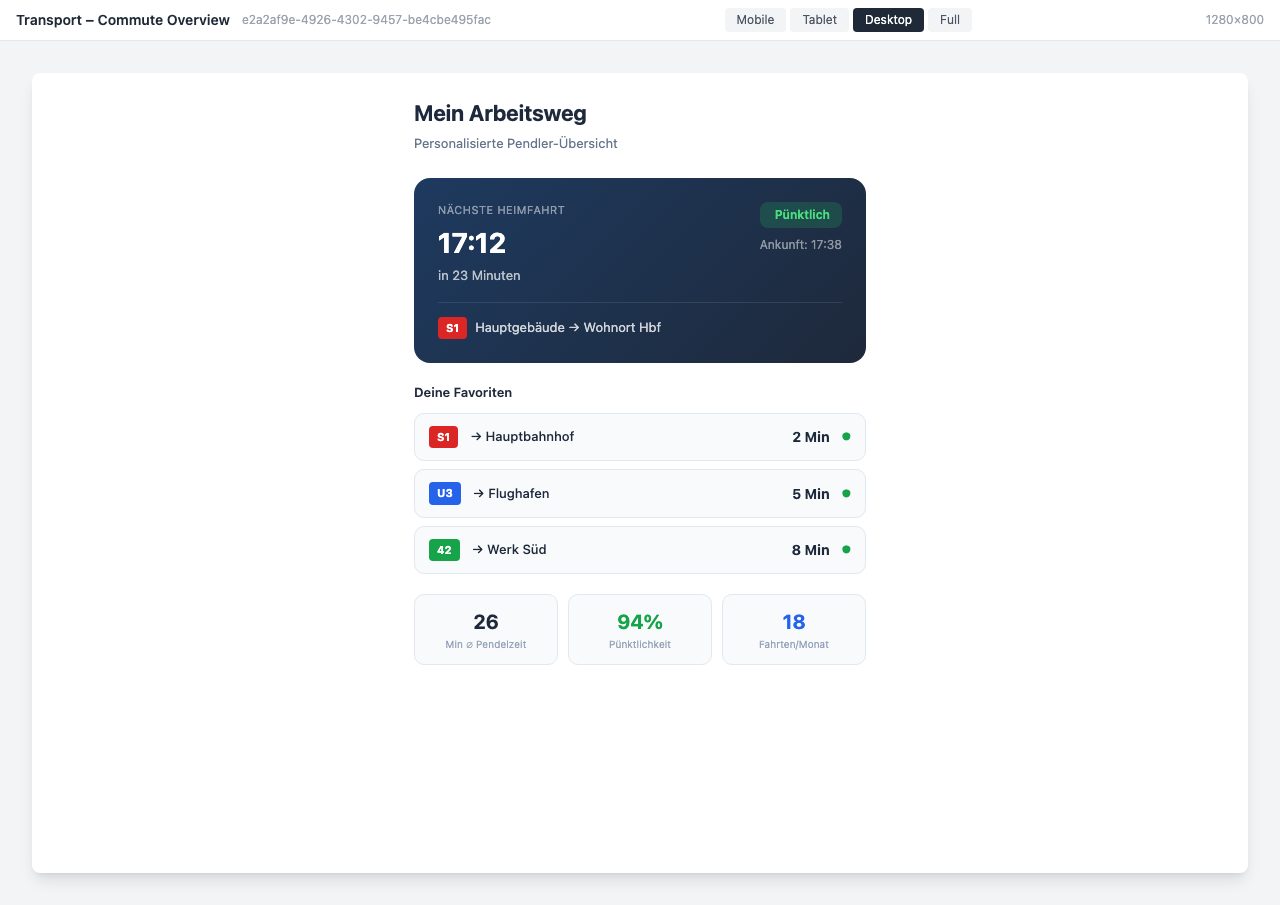The width and height of the screenshot is (1280, 905).
Task: Click the S1 badge in the Heimfahrt card
Action: 452,327
